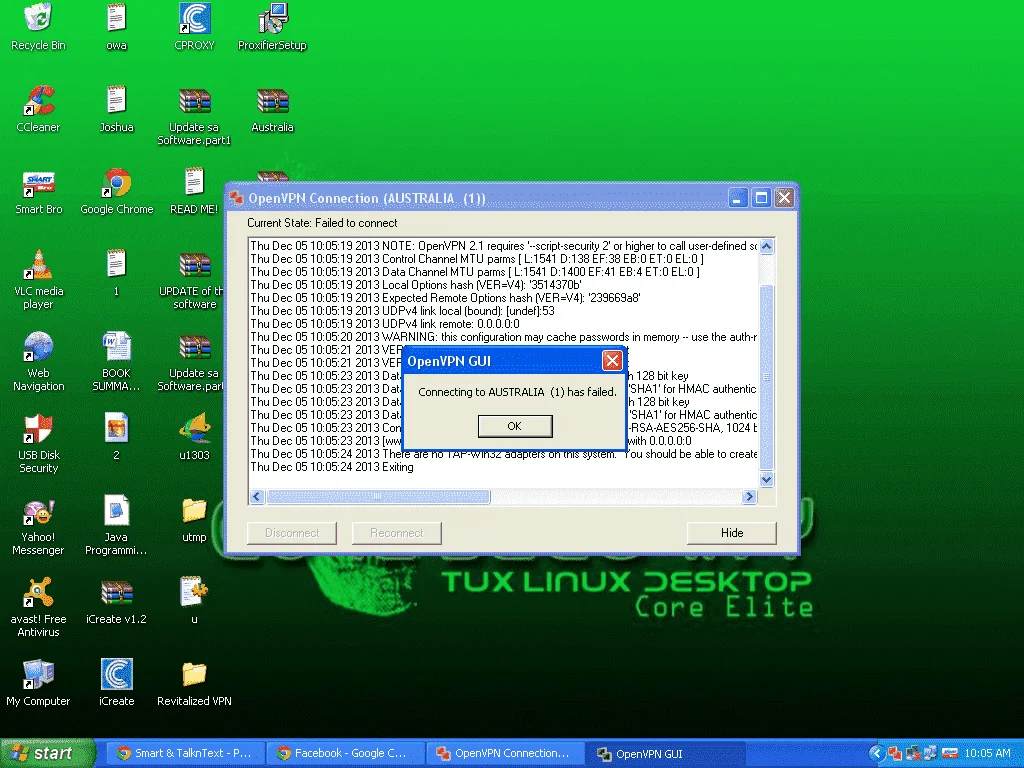The height and width of the screenshot is (768, 1024).
Task: Select the My Computer icon
Action: (x=39, y=674)
